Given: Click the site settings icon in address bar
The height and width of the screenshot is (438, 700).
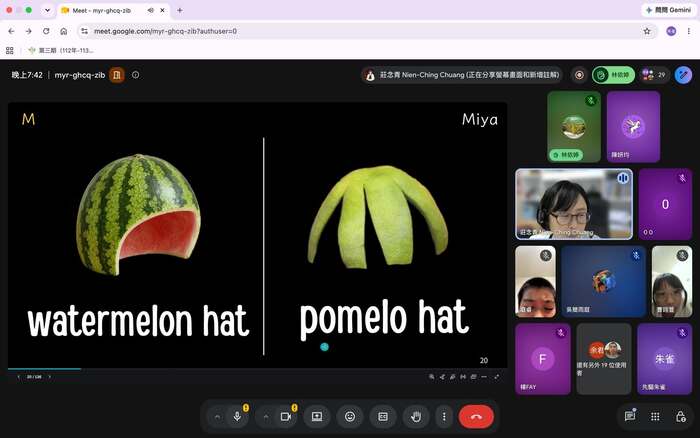Looking at the screenshot, I should click(x=84, y=31).
